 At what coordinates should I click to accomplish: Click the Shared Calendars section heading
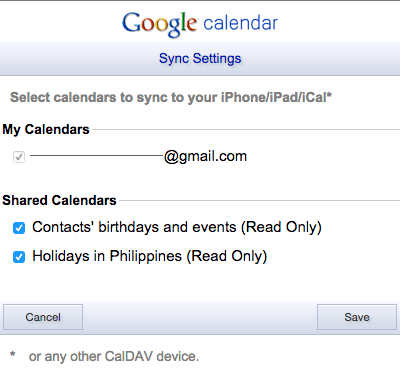[59, 200]
